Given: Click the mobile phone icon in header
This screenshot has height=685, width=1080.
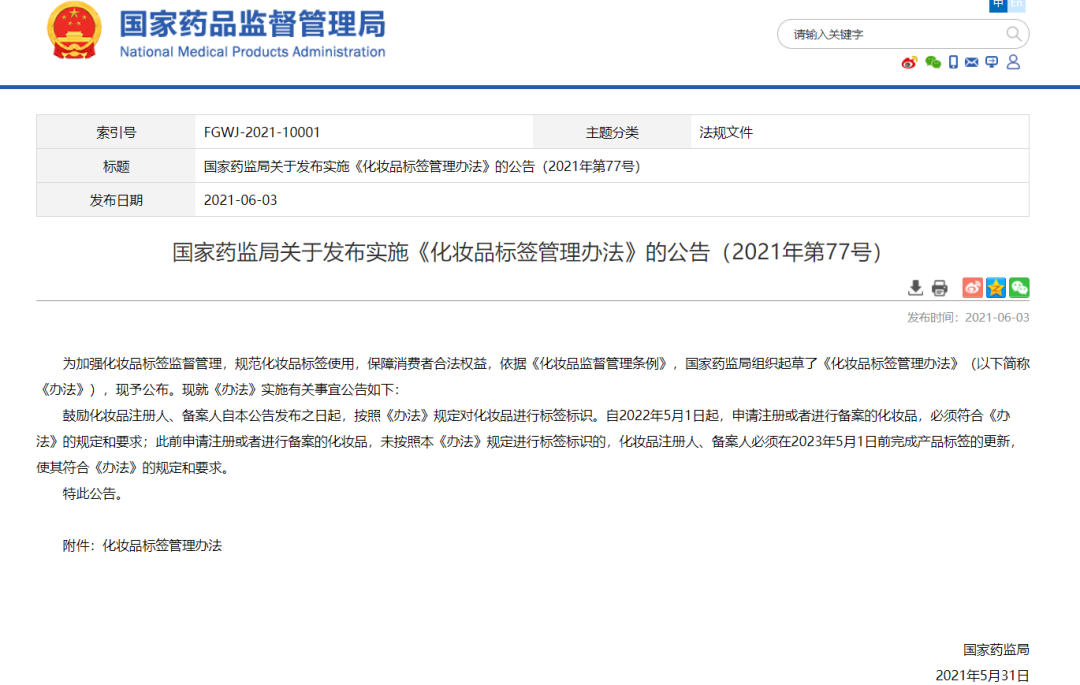Looking at the screenshot, I should coord(954,62).
